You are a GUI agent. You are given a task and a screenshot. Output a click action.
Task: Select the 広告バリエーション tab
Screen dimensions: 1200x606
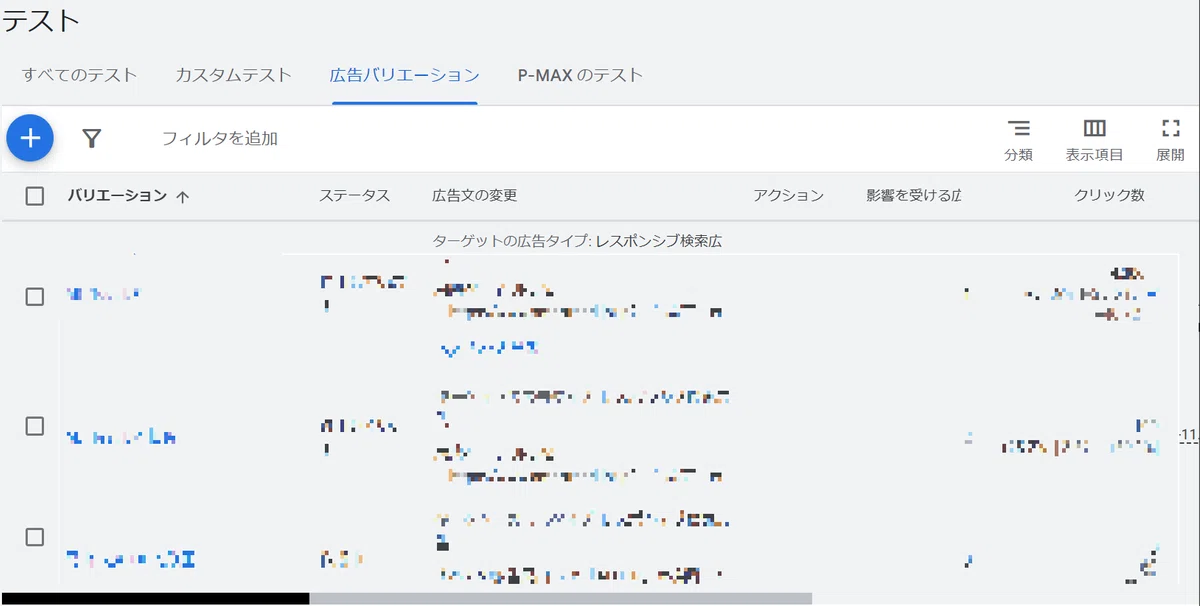click(404, 75)
